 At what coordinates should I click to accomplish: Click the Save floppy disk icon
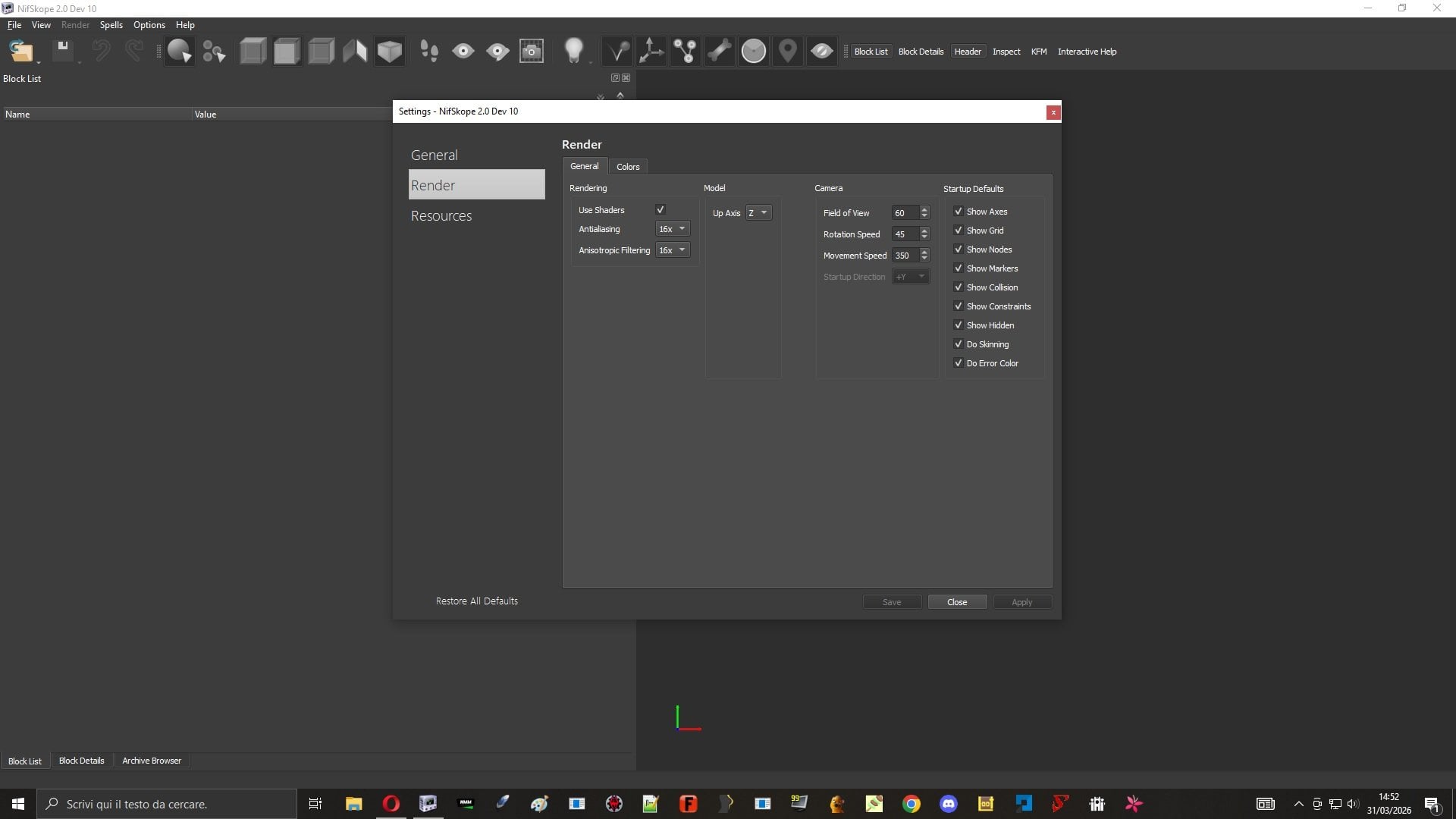[63, 51]
